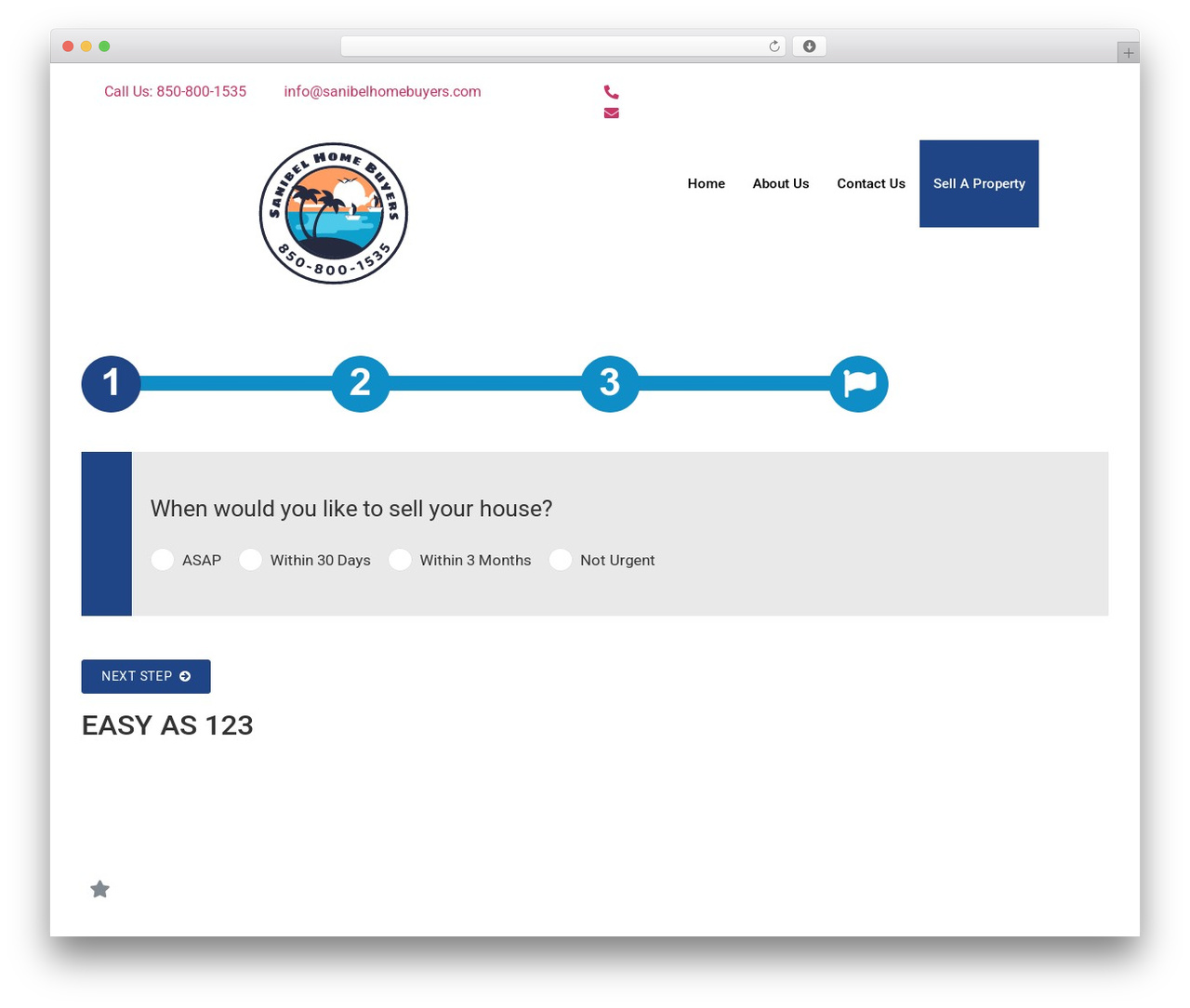The image size is (1190, 1008).
Task: Click the green maximize window button
Action: (104, 46)
